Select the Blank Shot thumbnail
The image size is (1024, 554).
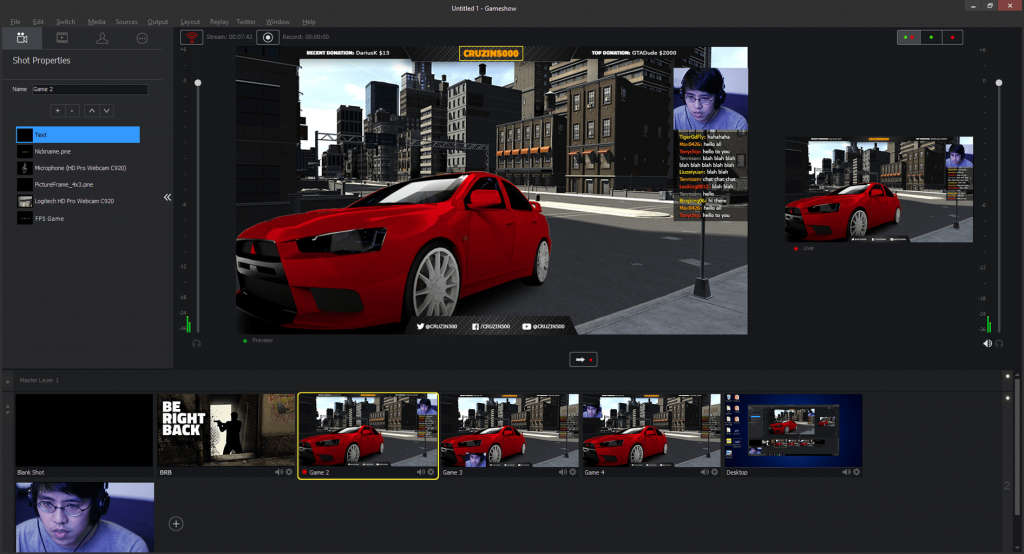84,430
